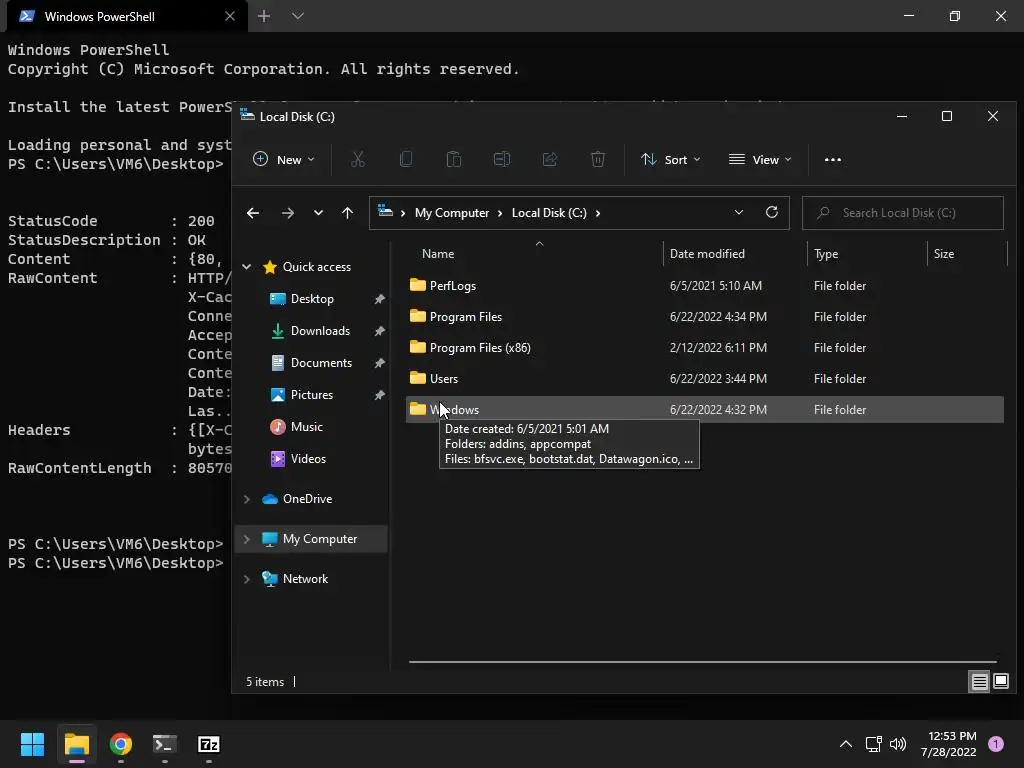The image size is (1024, 768).
Task: Select the Users folder
Action: 705,379
